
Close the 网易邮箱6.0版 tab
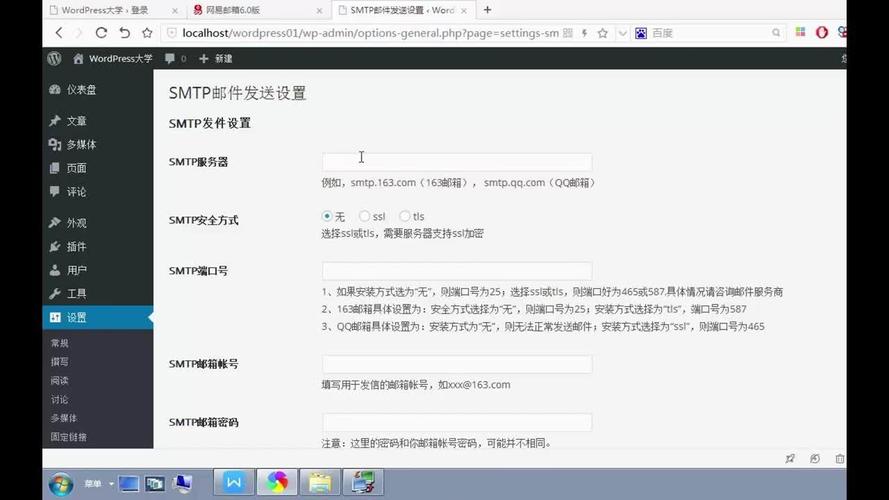point(319,11)
